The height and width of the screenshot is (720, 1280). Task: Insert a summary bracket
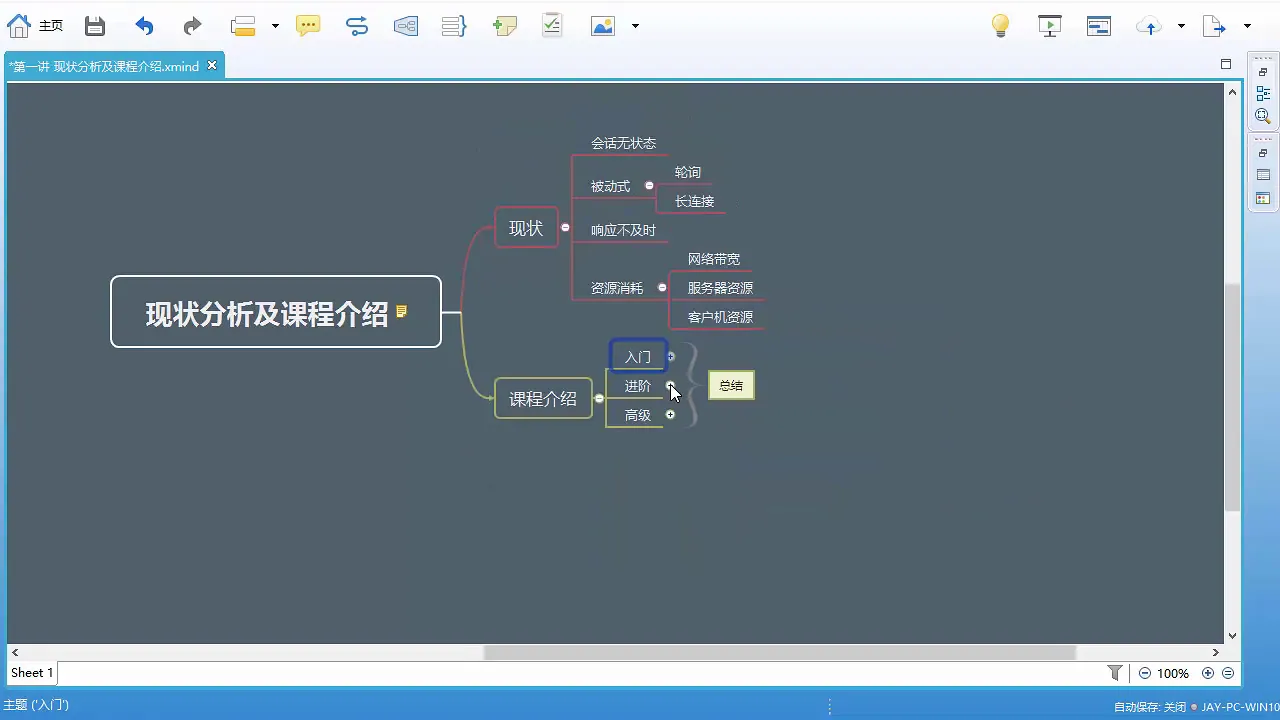pos(454,27)
